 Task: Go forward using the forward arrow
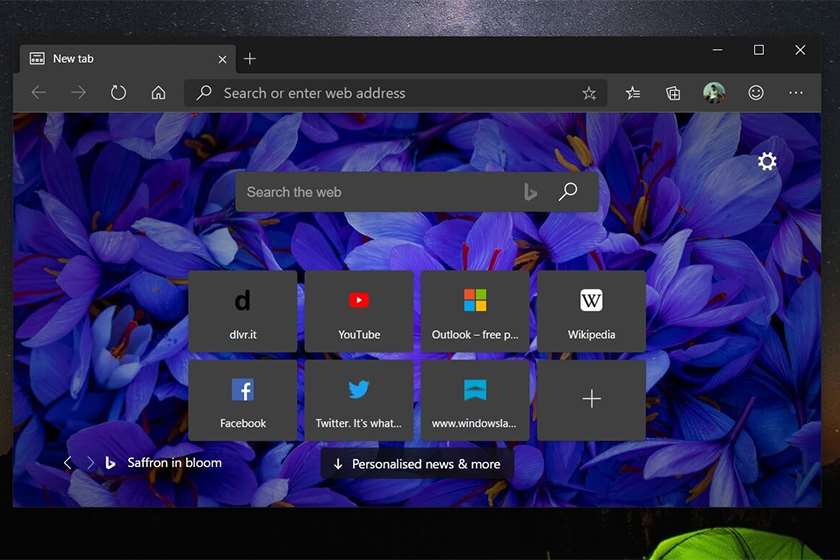[x=78, y=93]
